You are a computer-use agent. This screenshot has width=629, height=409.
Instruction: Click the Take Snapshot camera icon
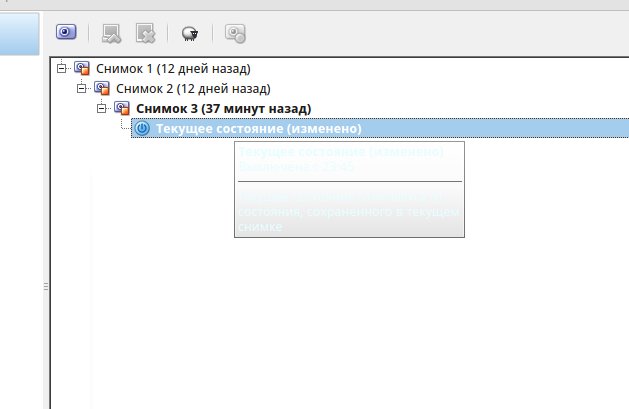[x=66, y=32]
